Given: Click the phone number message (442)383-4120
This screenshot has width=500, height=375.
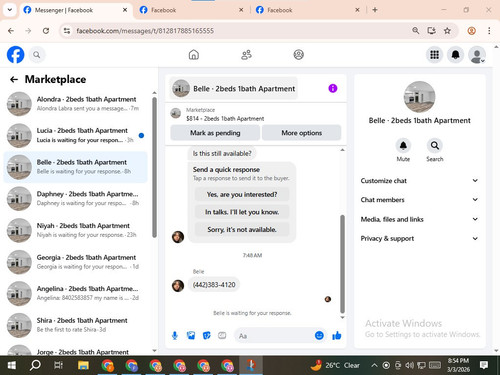Looking at the screenshot, I should coord(214,285).
